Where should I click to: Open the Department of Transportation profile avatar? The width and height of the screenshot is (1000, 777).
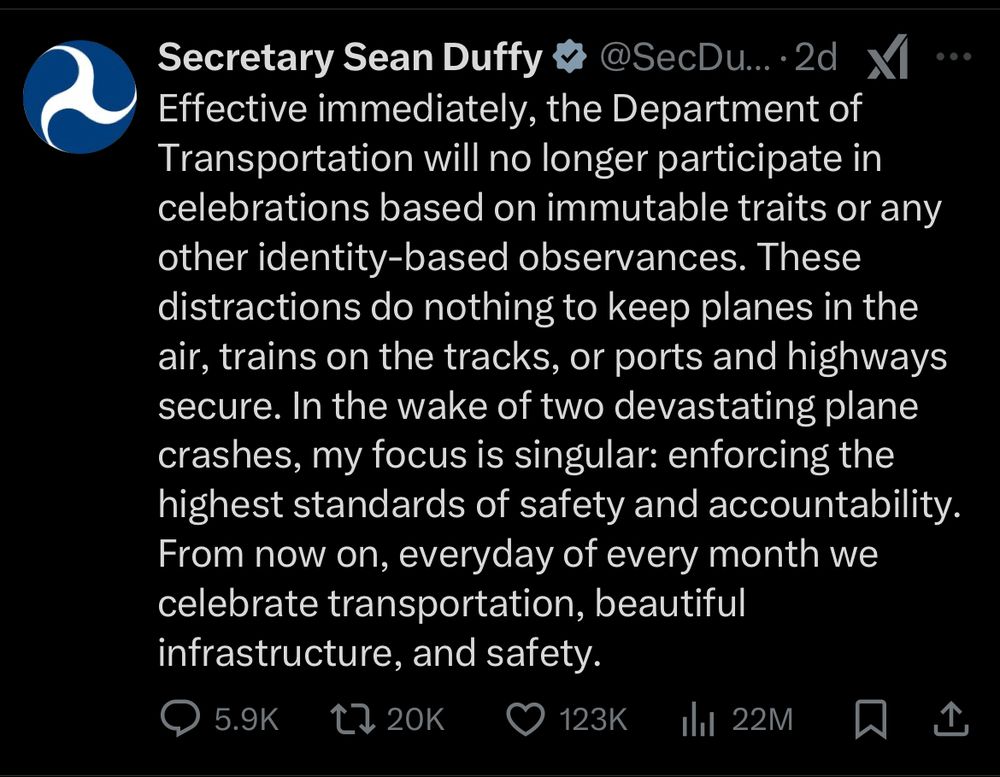(80, 97)
